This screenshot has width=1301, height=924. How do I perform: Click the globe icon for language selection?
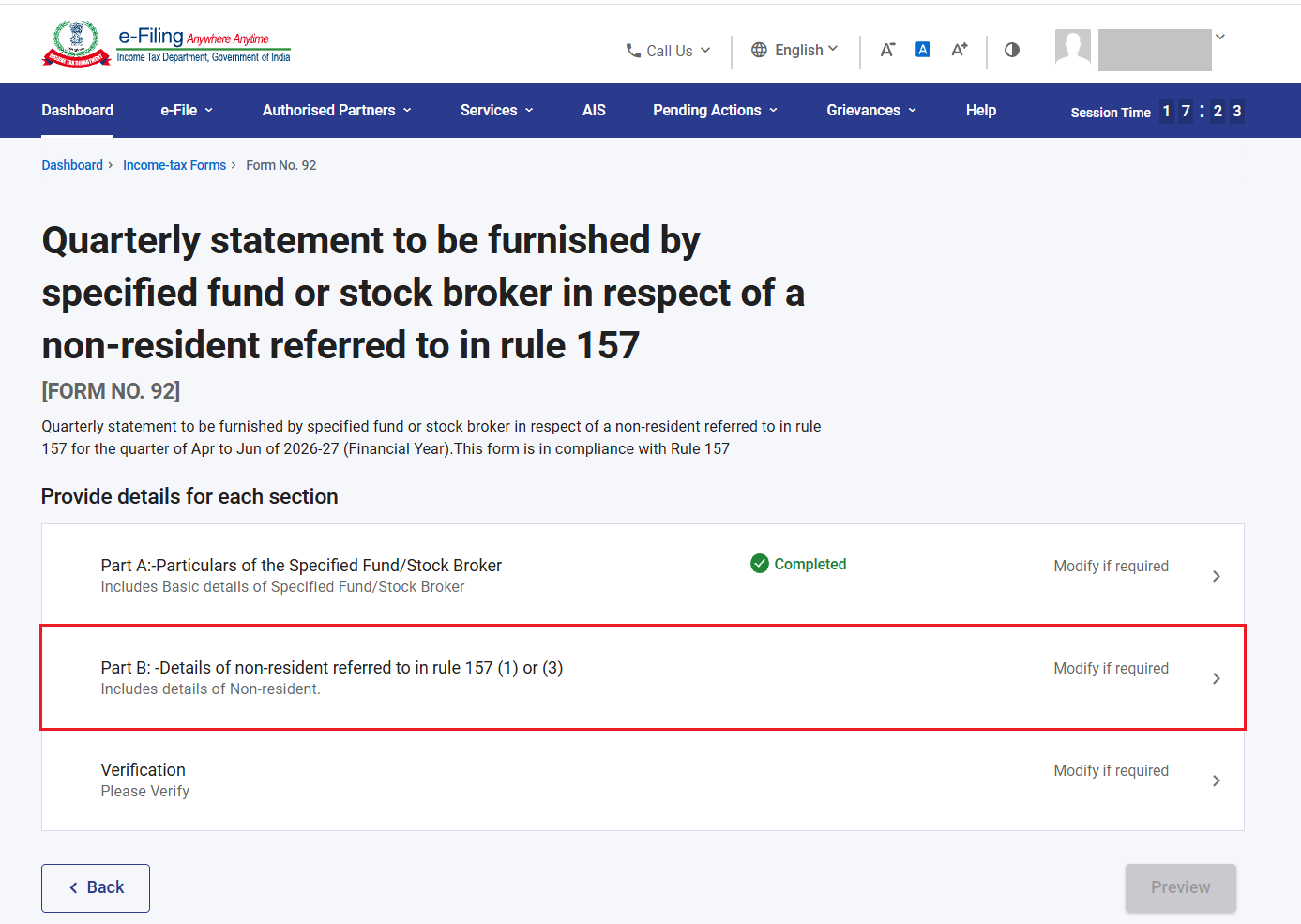[760, 50]
